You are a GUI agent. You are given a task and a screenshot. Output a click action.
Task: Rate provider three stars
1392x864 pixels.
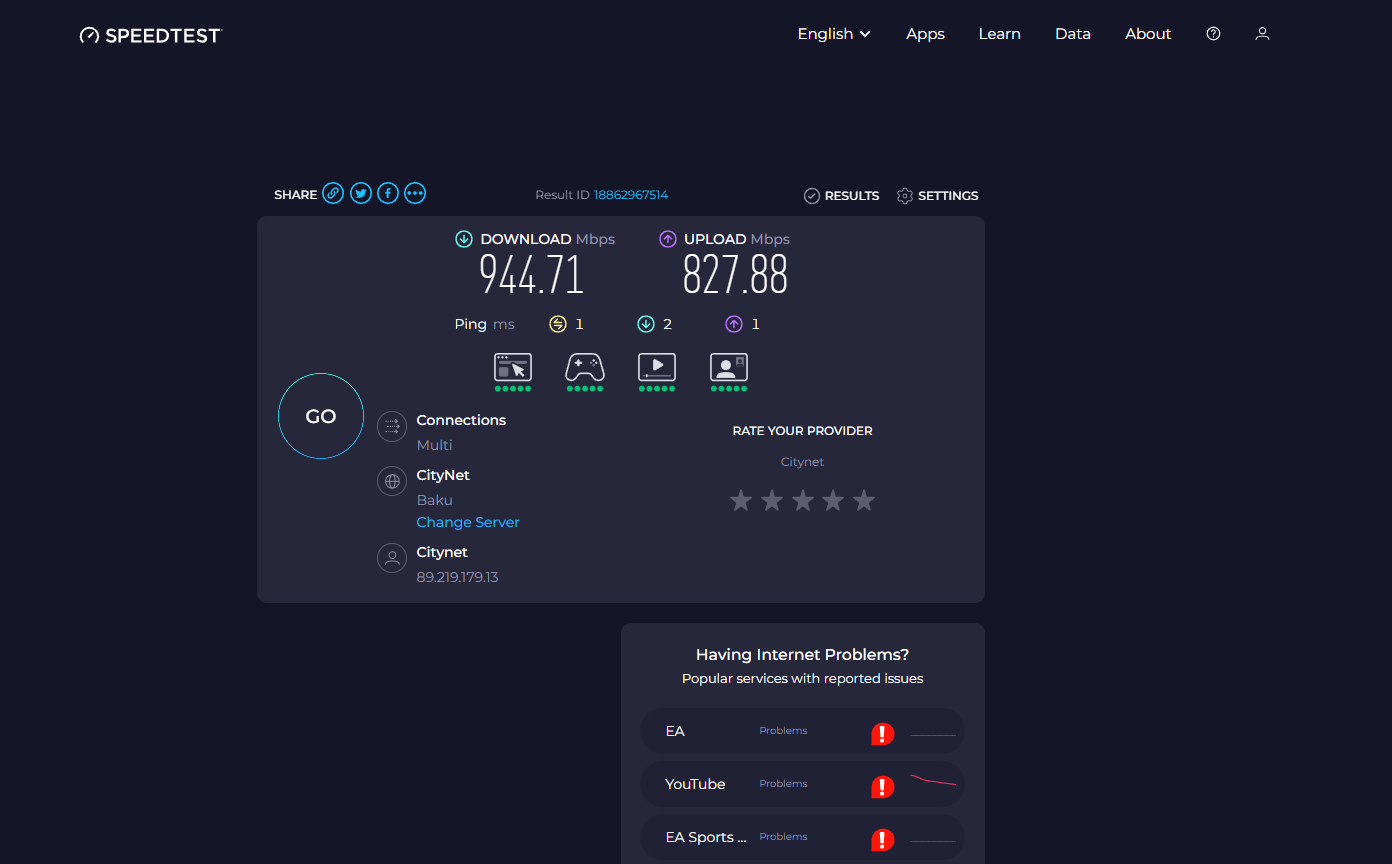[x=803, y=500]
